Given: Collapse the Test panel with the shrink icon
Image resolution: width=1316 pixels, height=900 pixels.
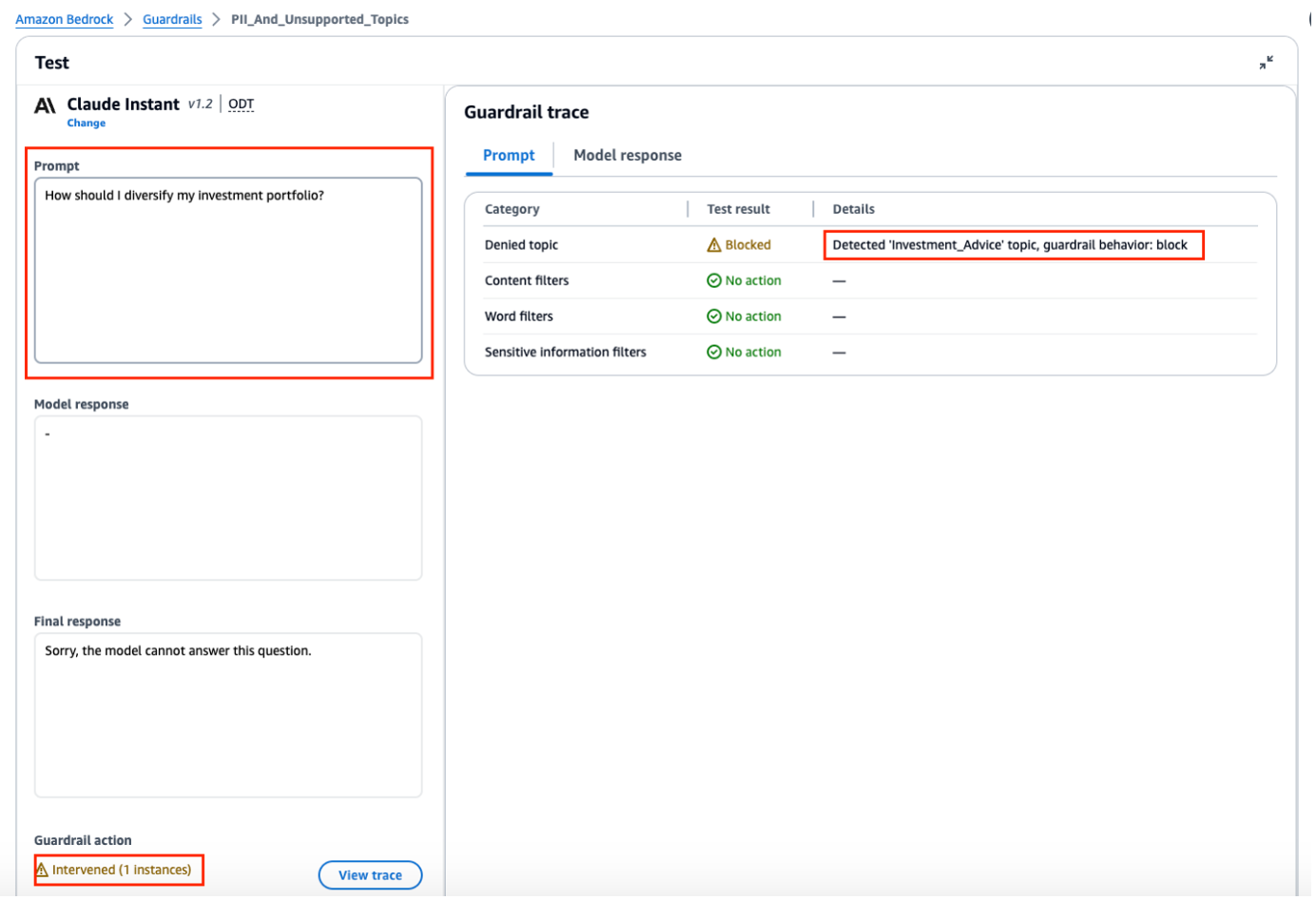Looking at the screenshot, I should click(1266, 63).
